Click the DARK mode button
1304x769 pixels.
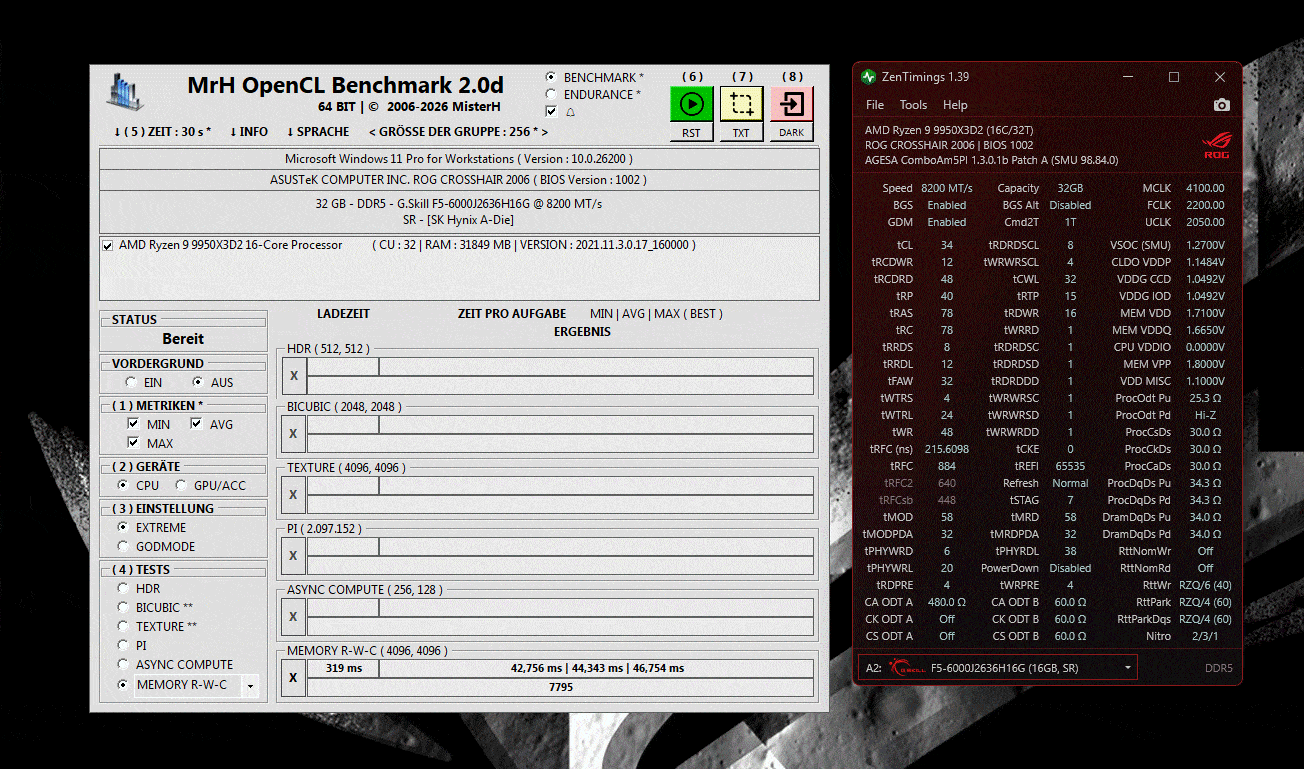click(x=791, y=132)
